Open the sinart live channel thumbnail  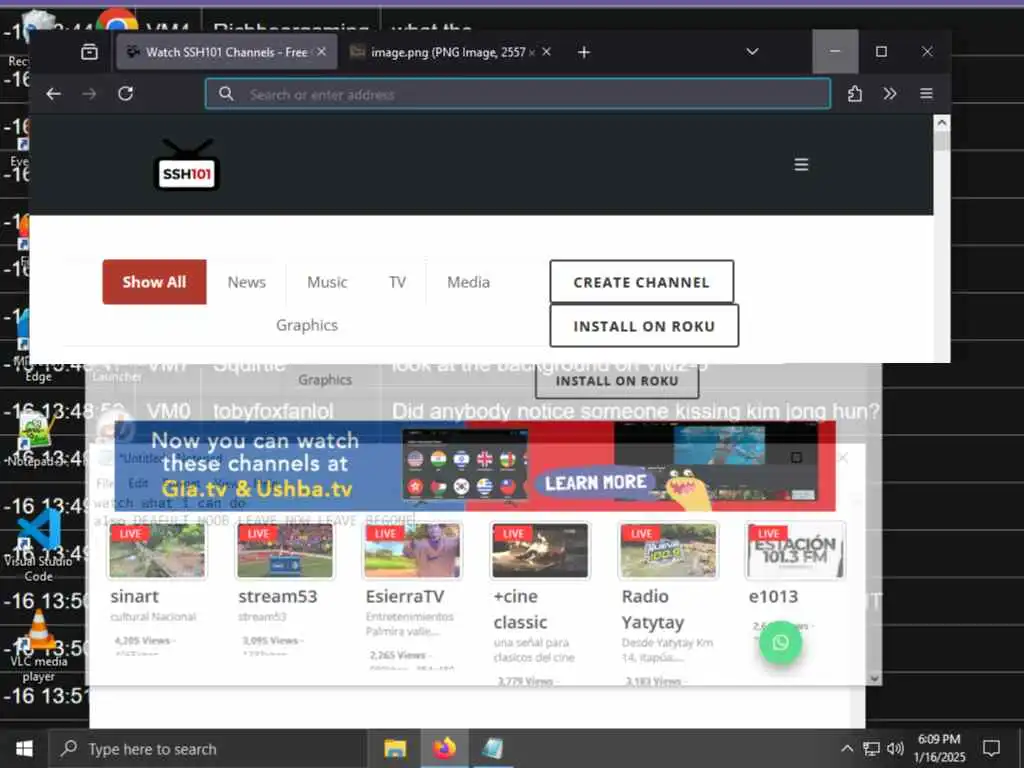click(157, 551)
